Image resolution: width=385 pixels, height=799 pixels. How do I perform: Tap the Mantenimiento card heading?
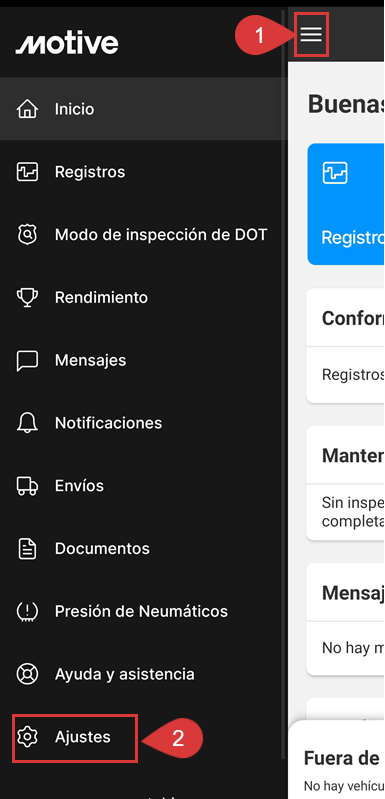[352, 456]
